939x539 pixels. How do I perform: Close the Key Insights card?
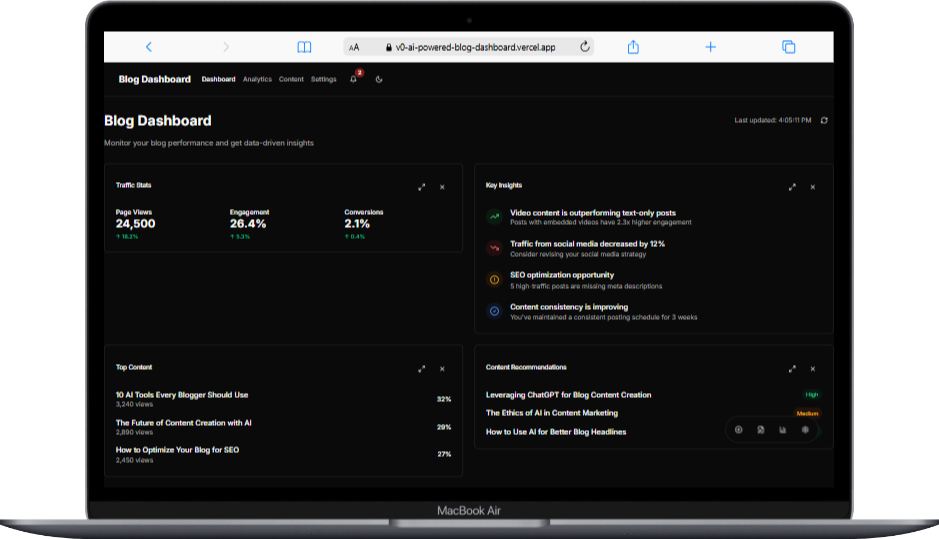[x=813, y=186]
